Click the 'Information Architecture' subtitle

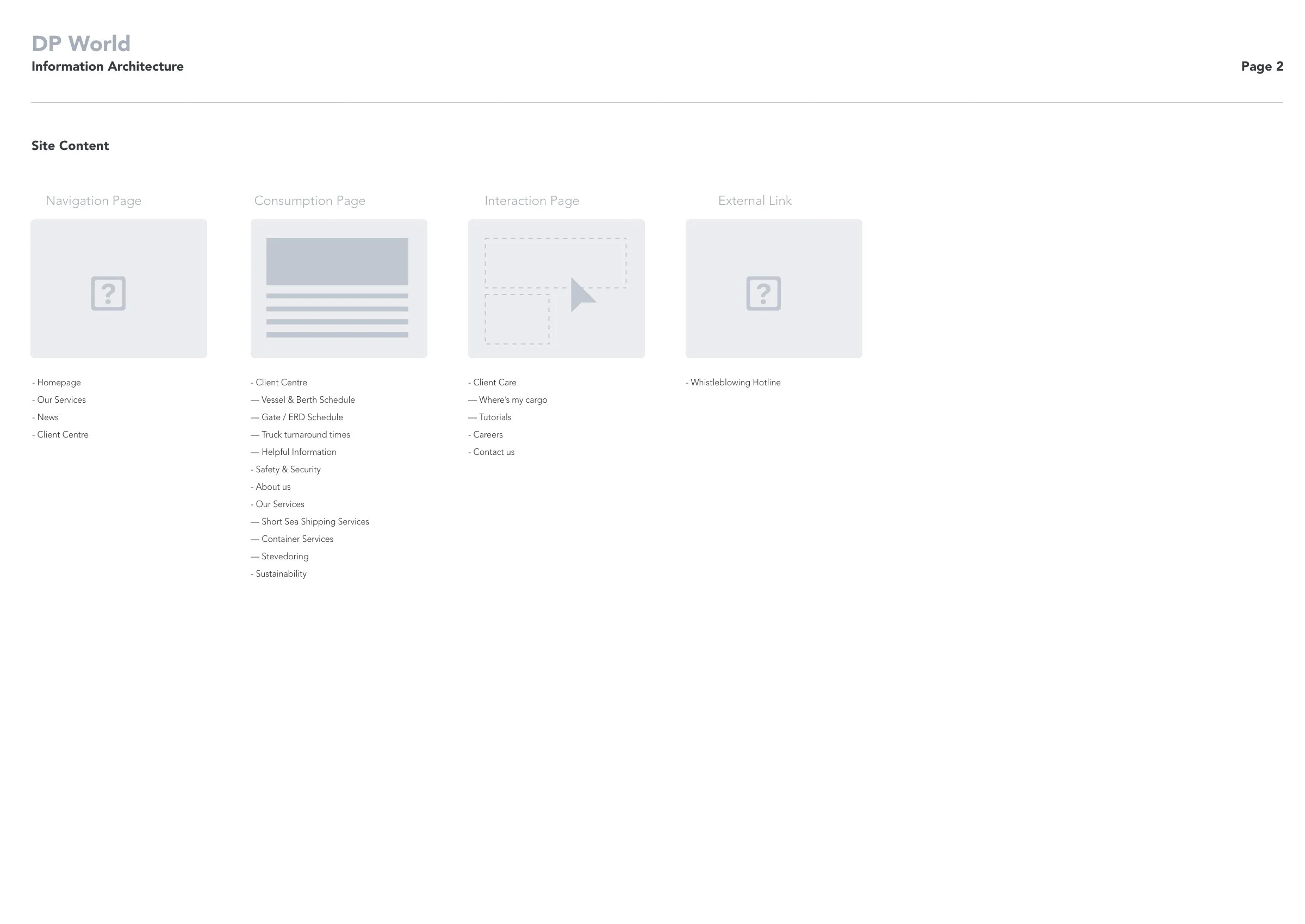coord(108,66)
